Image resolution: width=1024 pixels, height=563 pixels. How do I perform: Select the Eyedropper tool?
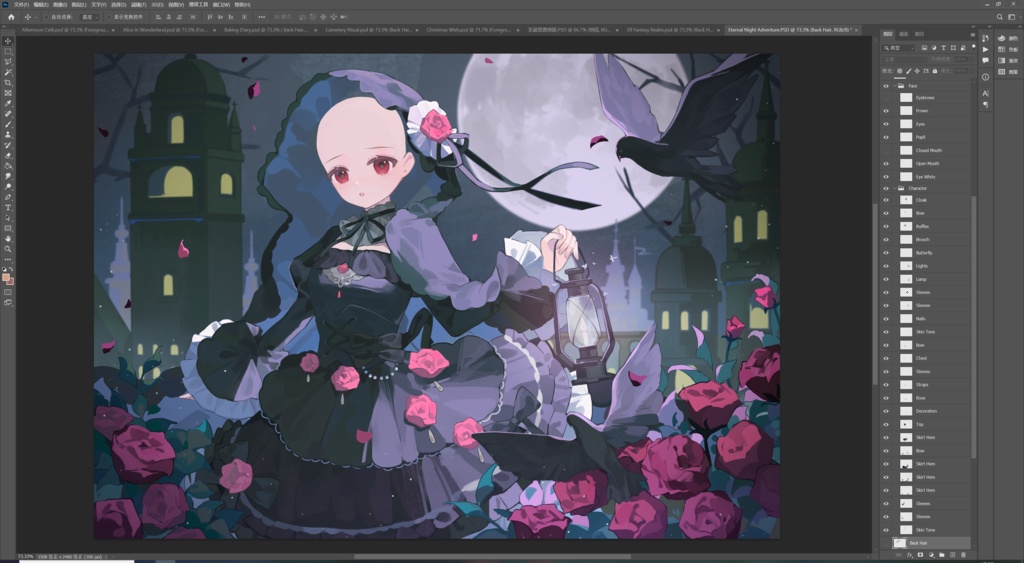pos(8,104)
